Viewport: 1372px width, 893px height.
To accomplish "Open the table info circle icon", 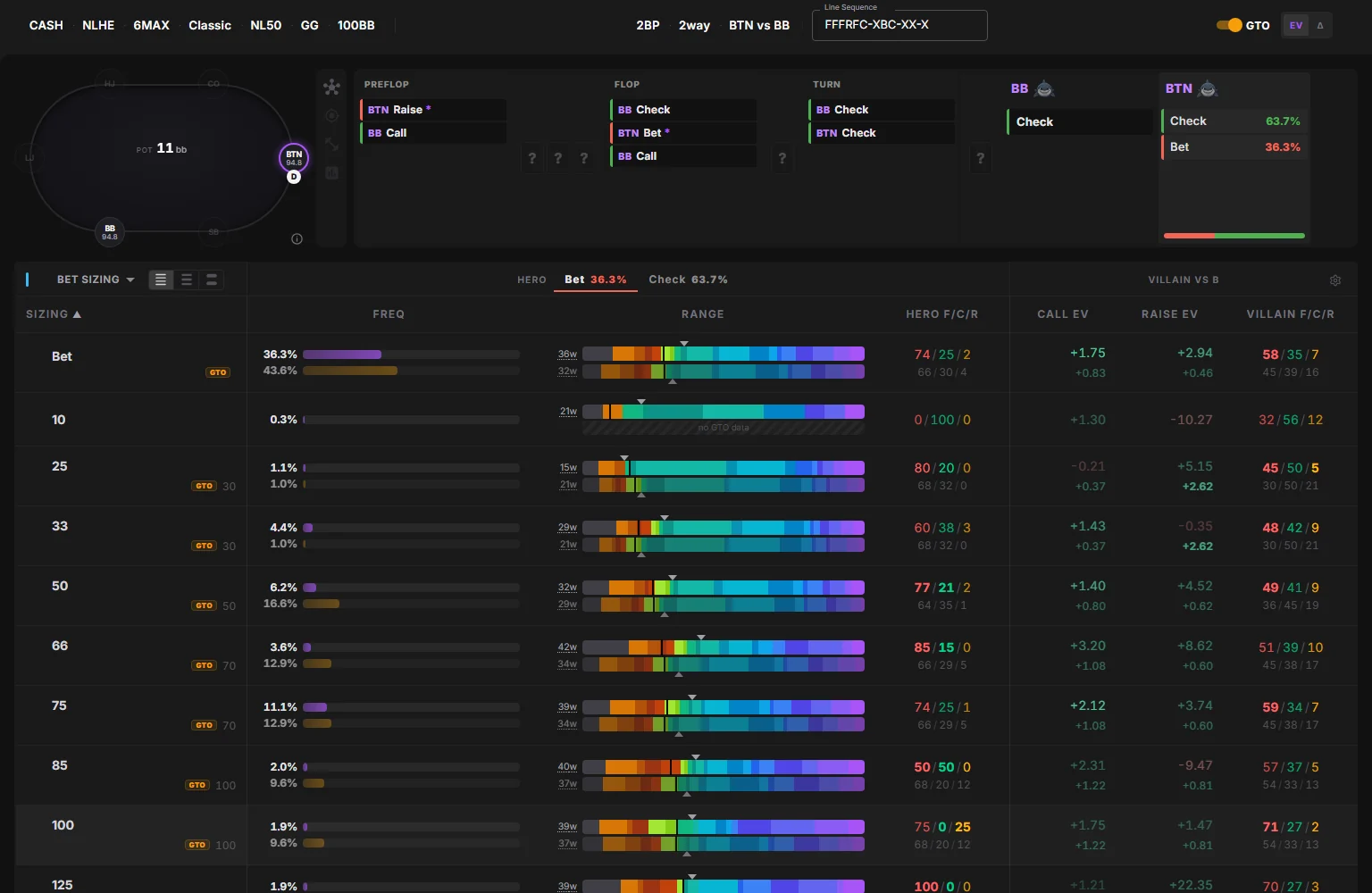I will pos(297,238).
